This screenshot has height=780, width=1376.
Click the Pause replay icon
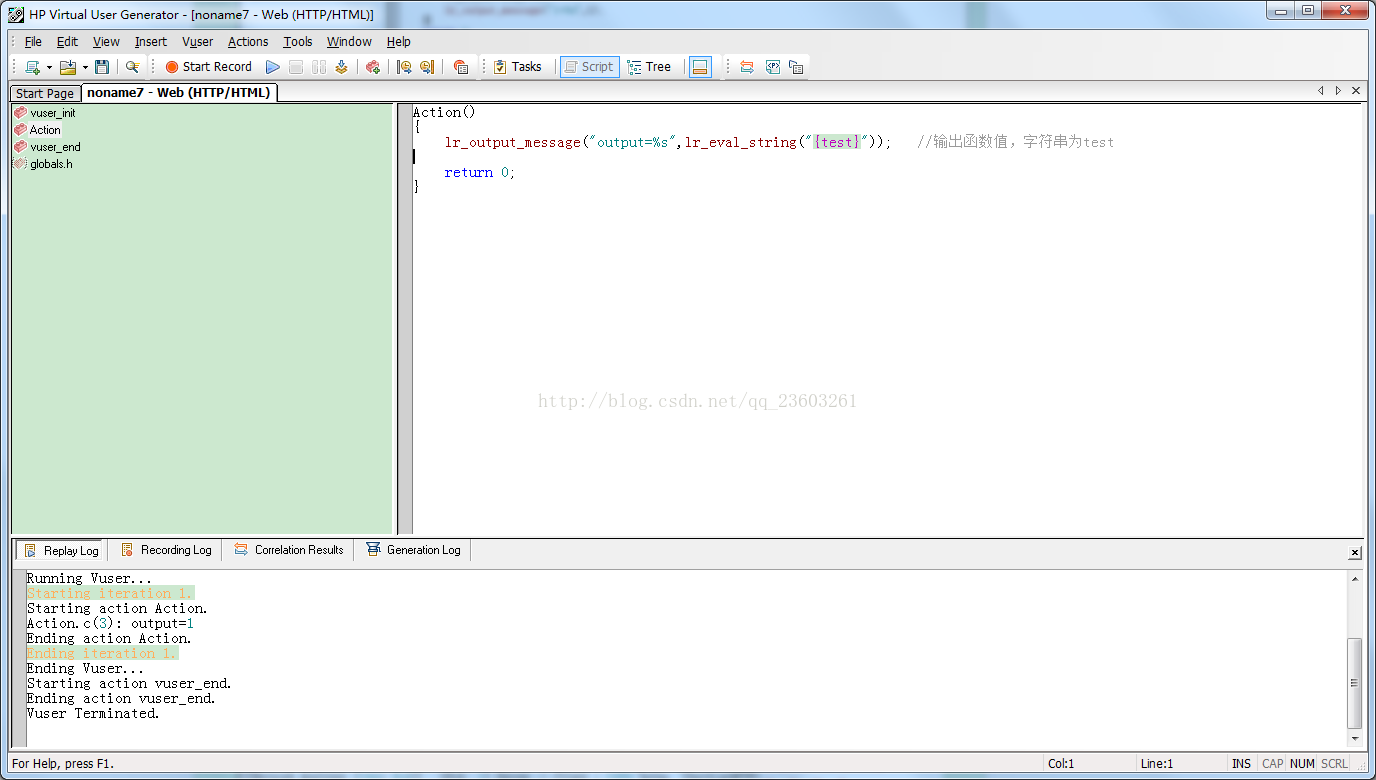coord(319,67)
